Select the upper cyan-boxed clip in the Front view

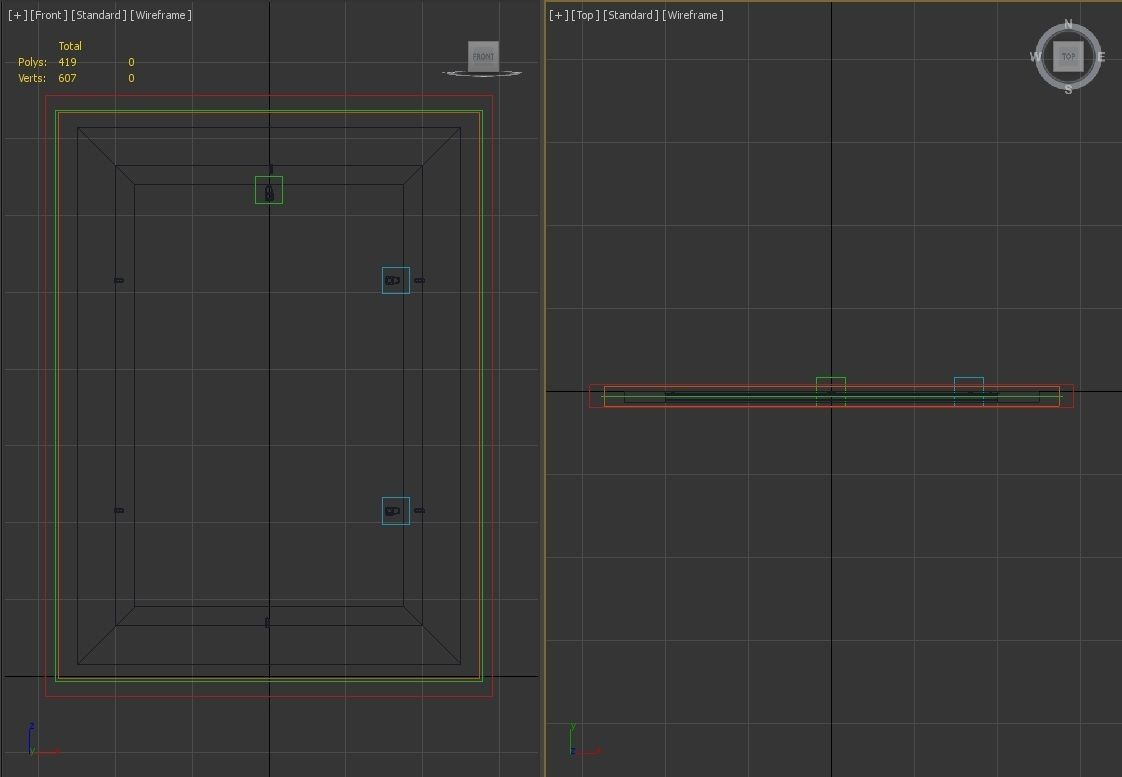(x=396, y=280)
